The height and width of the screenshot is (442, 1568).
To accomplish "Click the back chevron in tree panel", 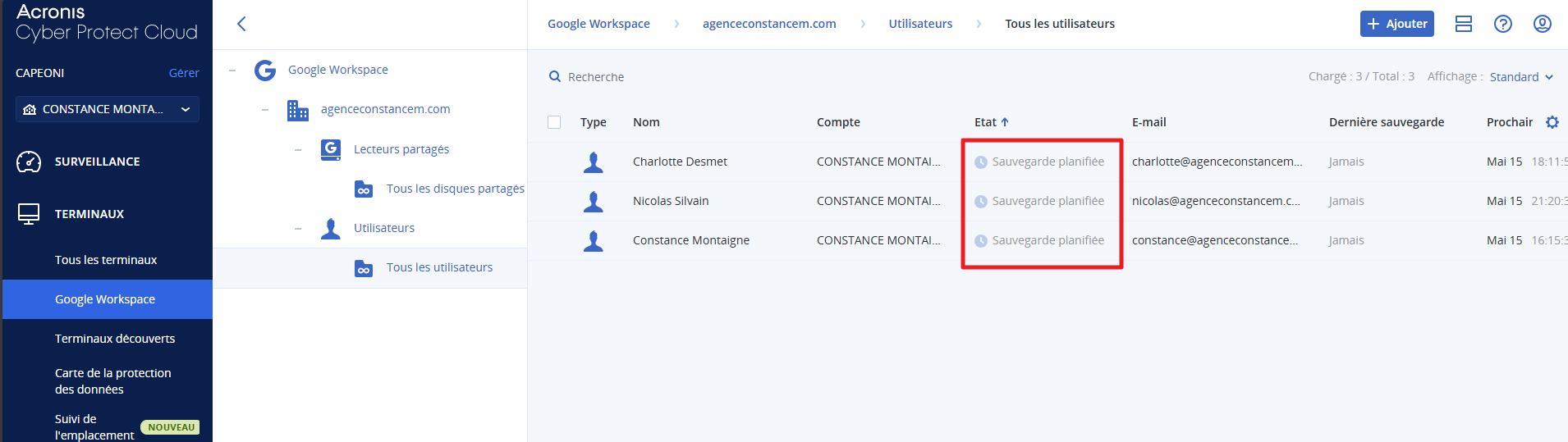I will 241,24.
